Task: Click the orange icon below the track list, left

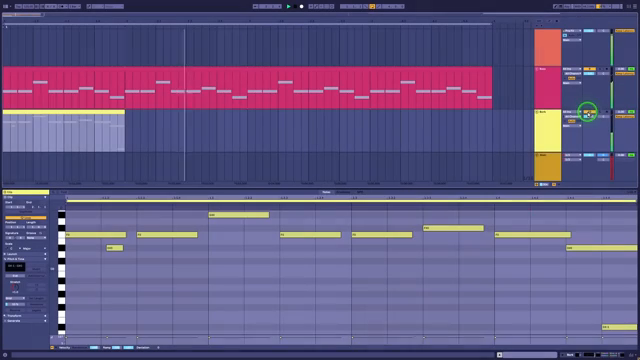Action: click(x=536, y=184)
